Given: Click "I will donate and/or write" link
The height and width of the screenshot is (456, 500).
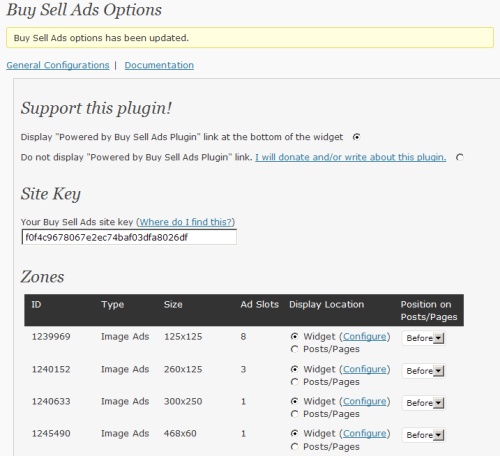Looking at the screenshot, I should (x=351, y=157).
